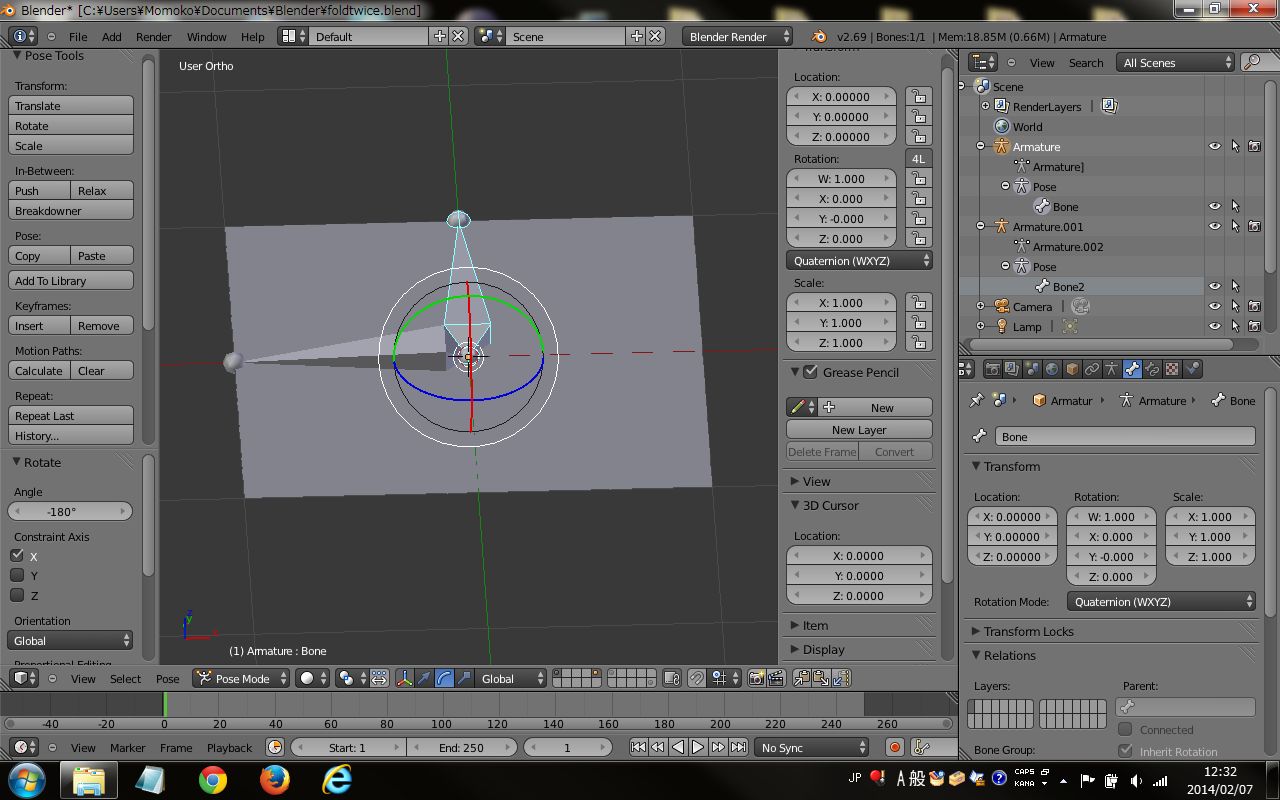Toggle the 3D manipulator widget
This screenshot has height=800, width=1280.
[x=404, y=678]
